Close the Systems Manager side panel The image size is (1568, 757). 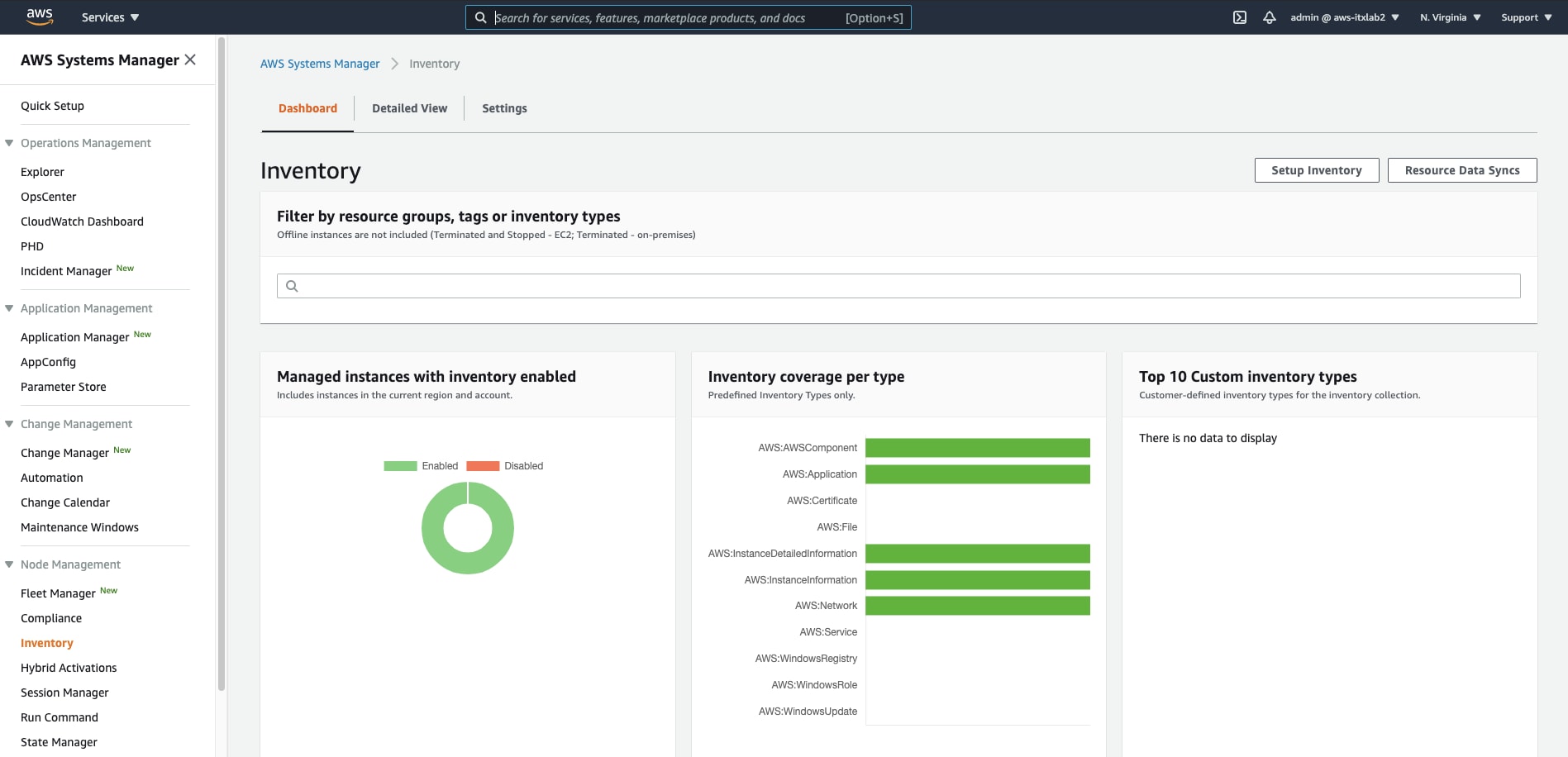point(190,60)
